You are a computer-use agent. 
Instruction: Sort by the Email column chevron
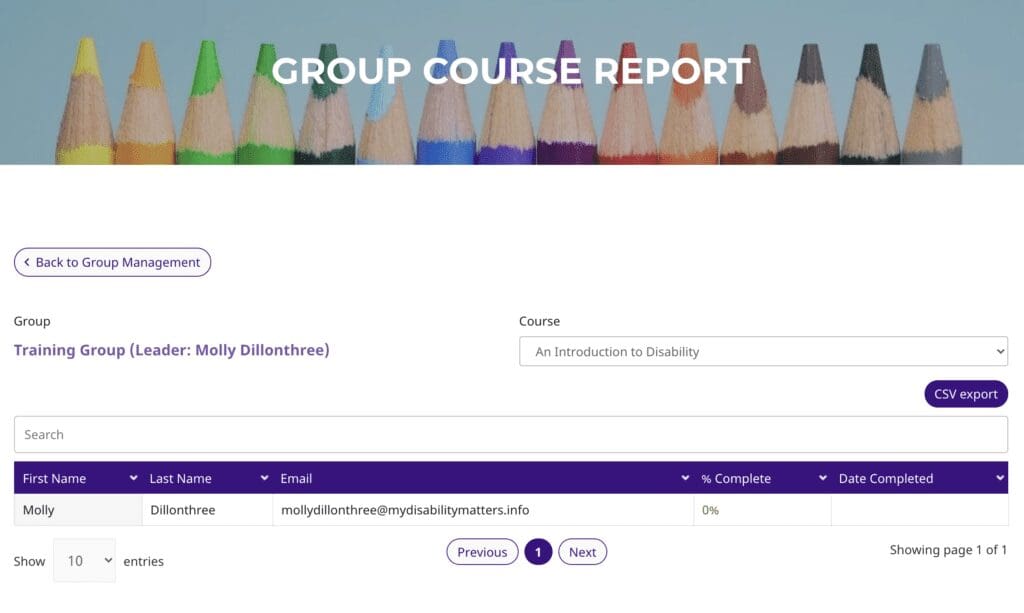pyautogui.click(x=684, y=478)
